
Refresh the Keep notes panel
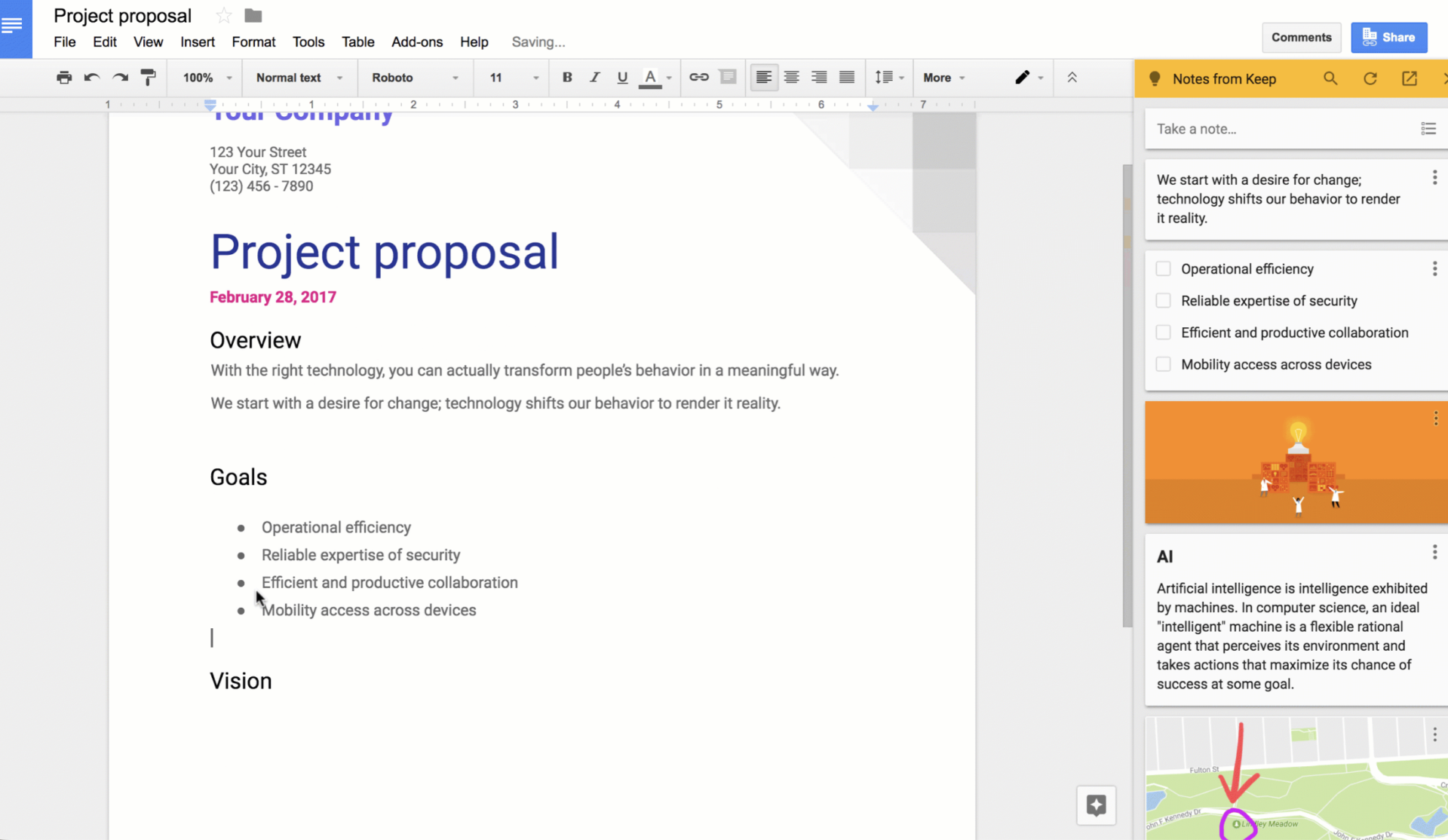tap(1370, 78)
